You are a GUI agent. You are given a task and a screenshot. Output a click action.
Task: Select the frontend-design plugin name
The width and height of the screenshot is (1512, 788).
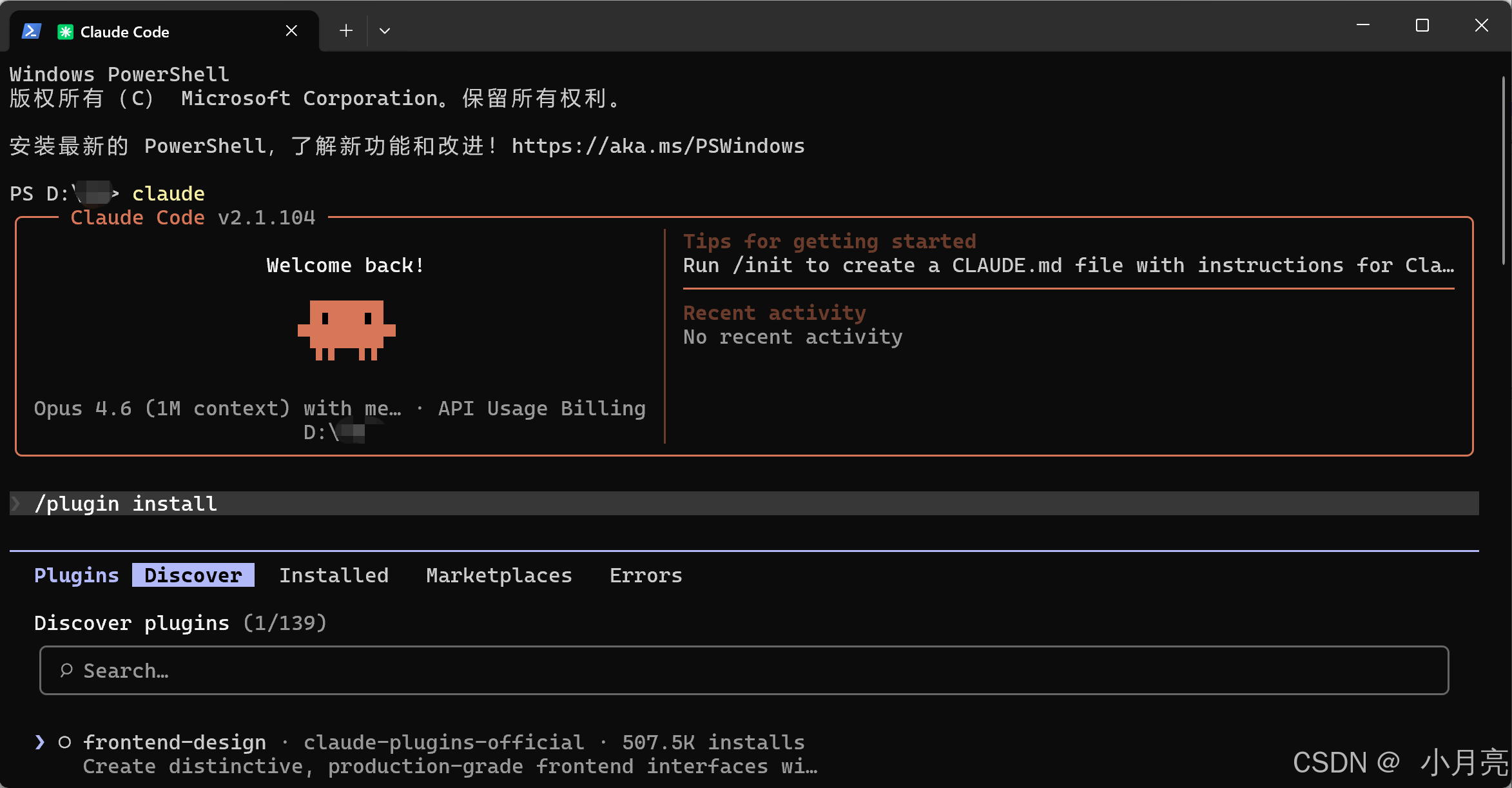[175, 742]
